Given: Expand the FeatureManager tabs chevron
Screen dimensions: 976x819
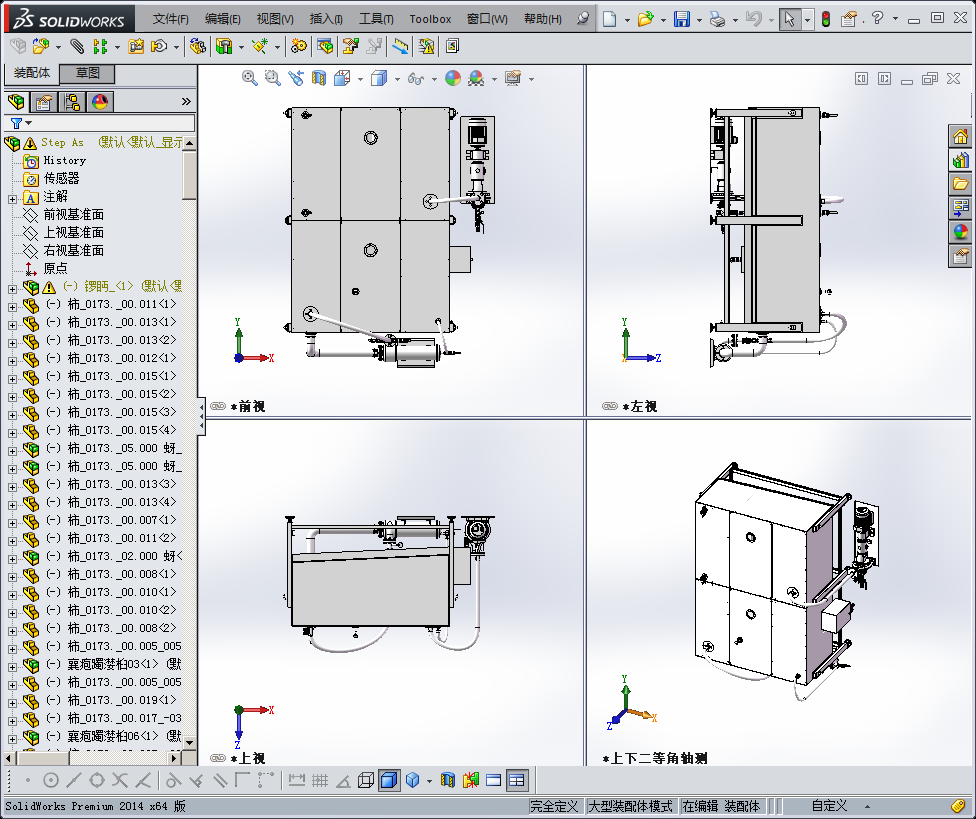Looking at the screenshot, I should pos(186,101).
